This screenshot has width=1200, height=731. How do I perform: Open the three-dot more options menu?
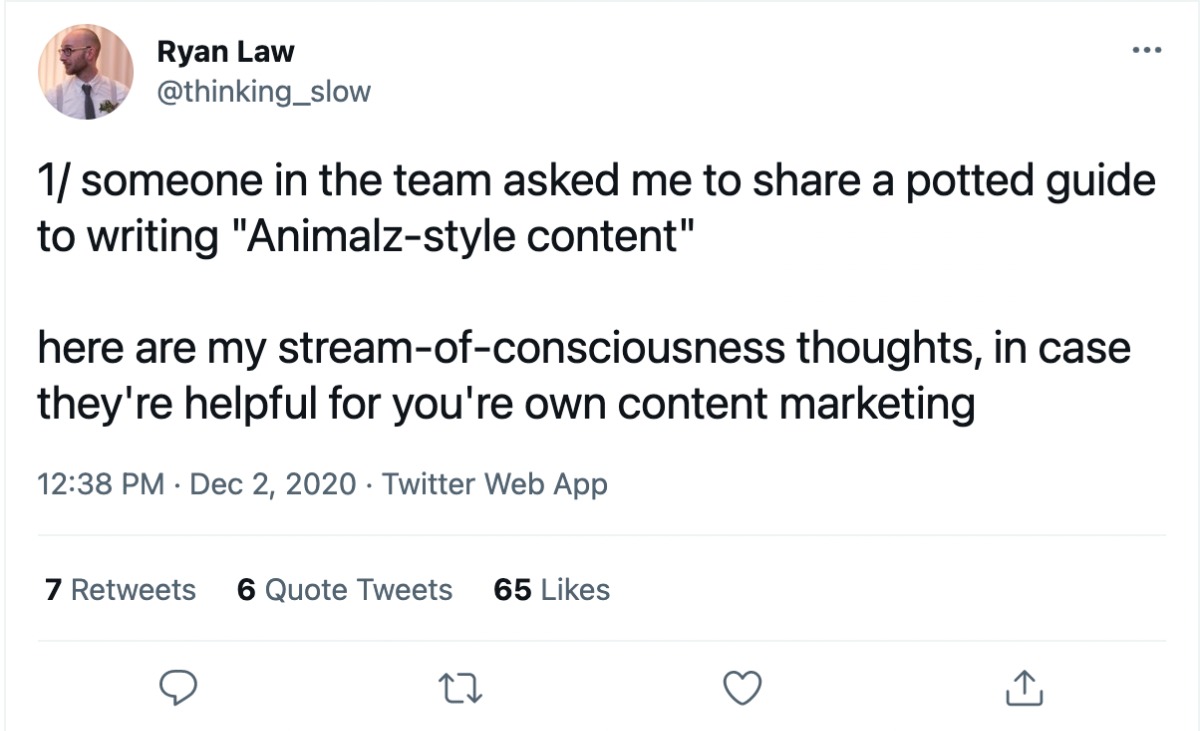[1147, 50]
